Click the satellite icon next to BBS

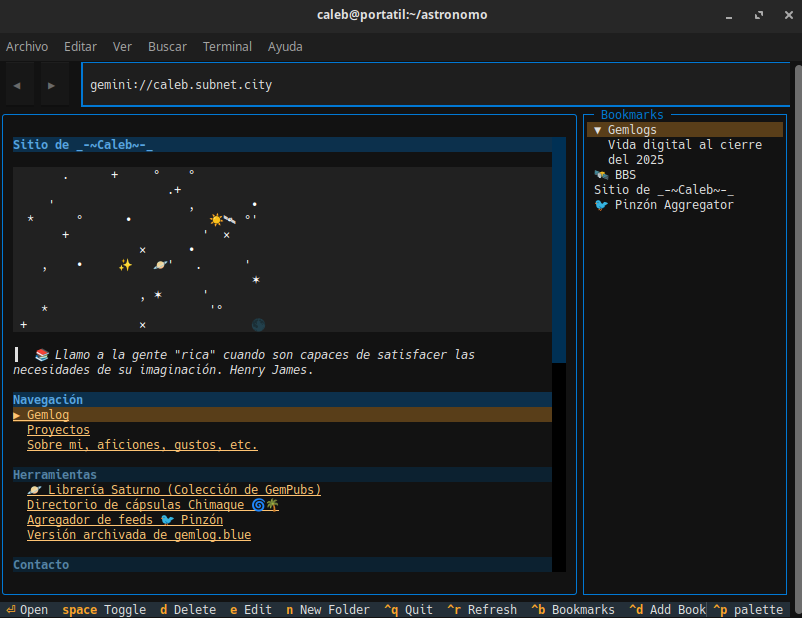click(601, 175)
